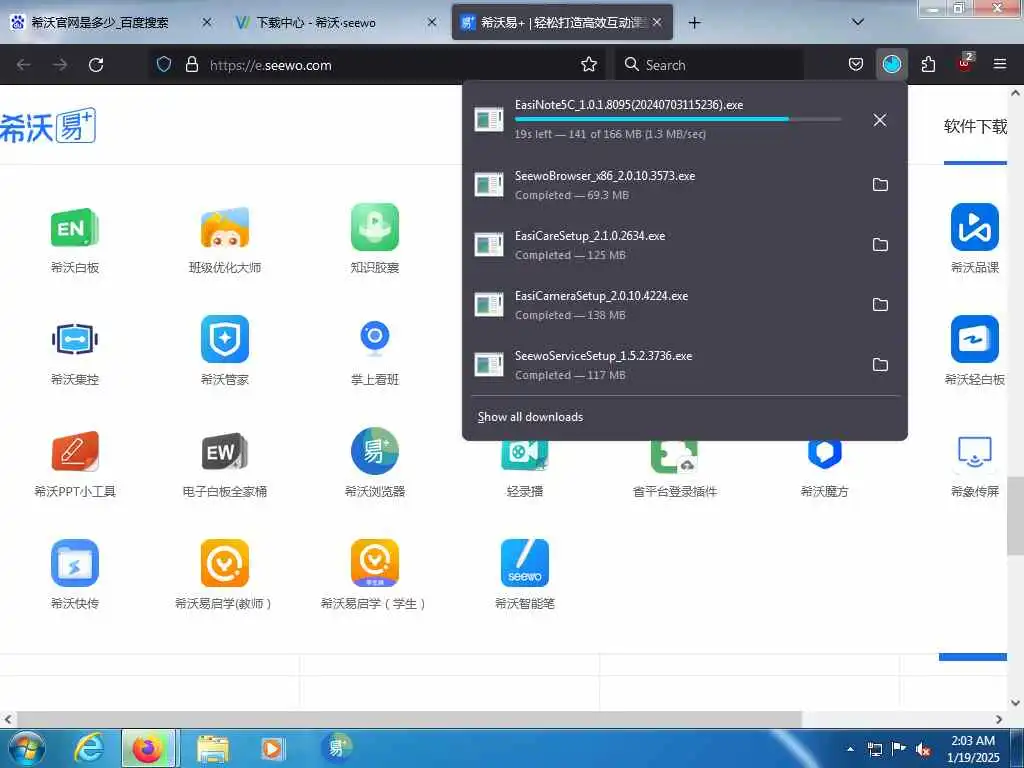The height and width of the screenshot is (768, 1024).
Task: Open the 希沃品课 app icon
Action: [974, 227]
